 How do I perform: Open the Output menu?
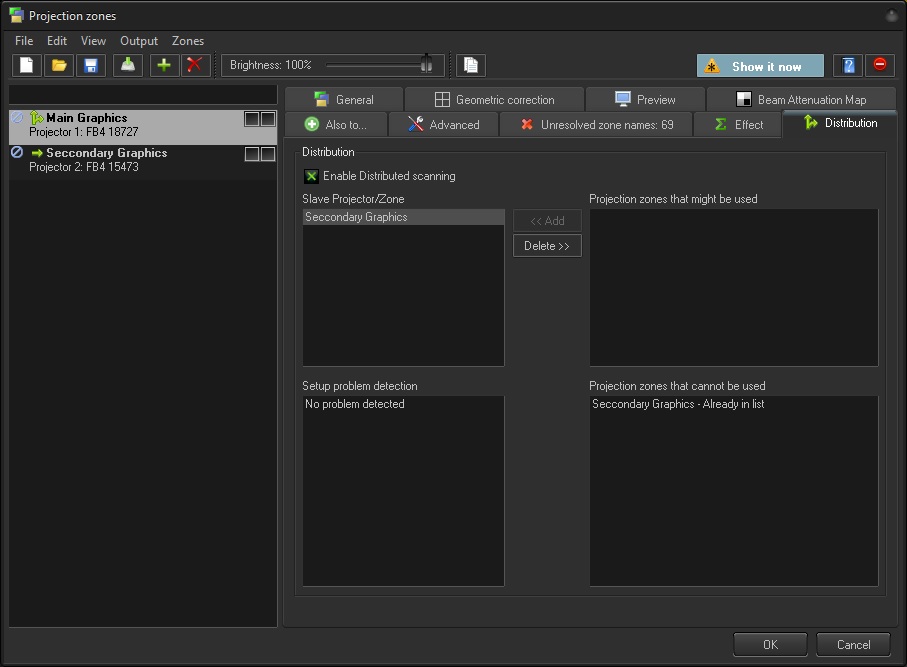tap(139, 41)
